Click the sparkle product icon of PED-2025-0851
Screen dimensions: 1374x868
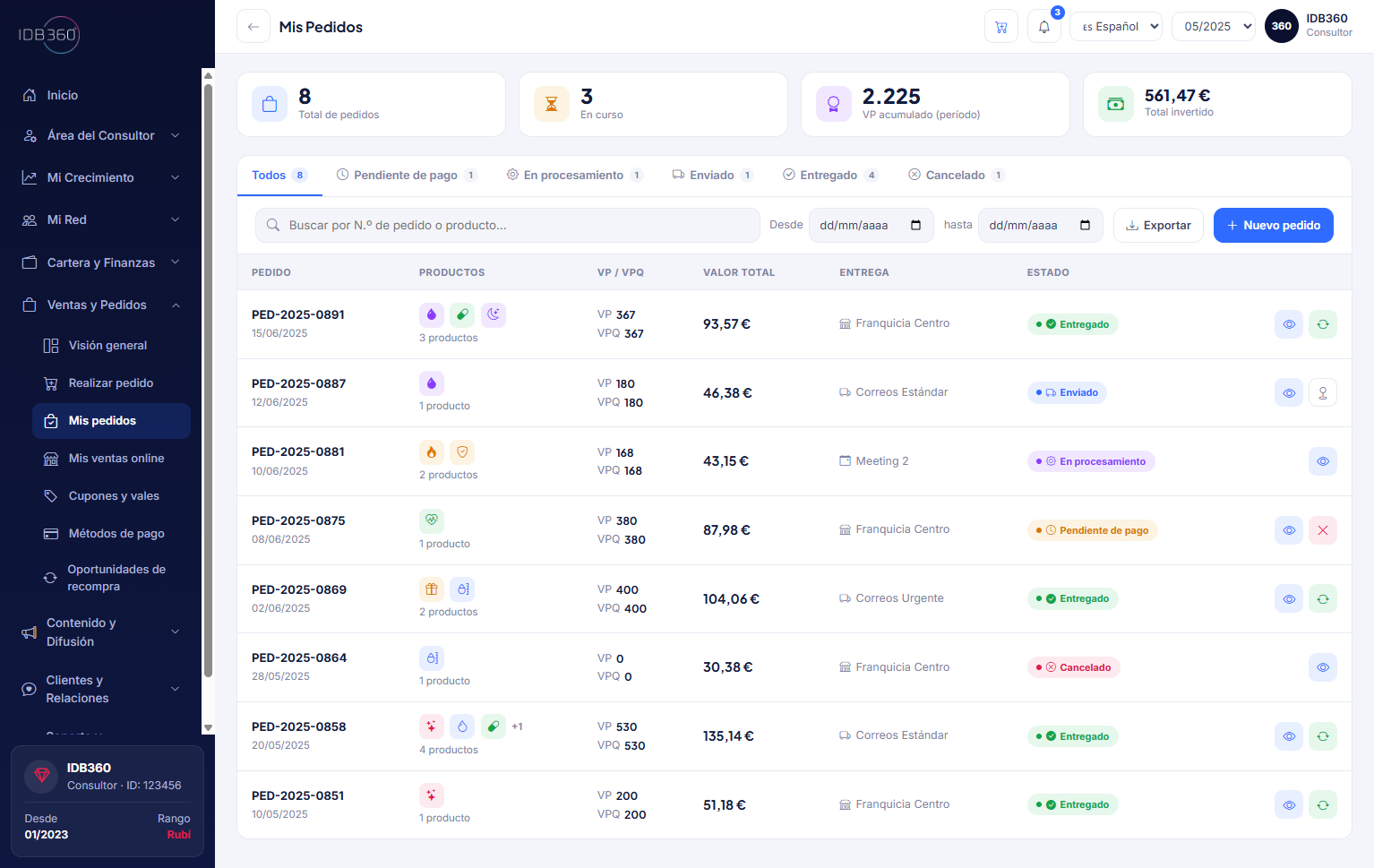click(x=432, y=795)
